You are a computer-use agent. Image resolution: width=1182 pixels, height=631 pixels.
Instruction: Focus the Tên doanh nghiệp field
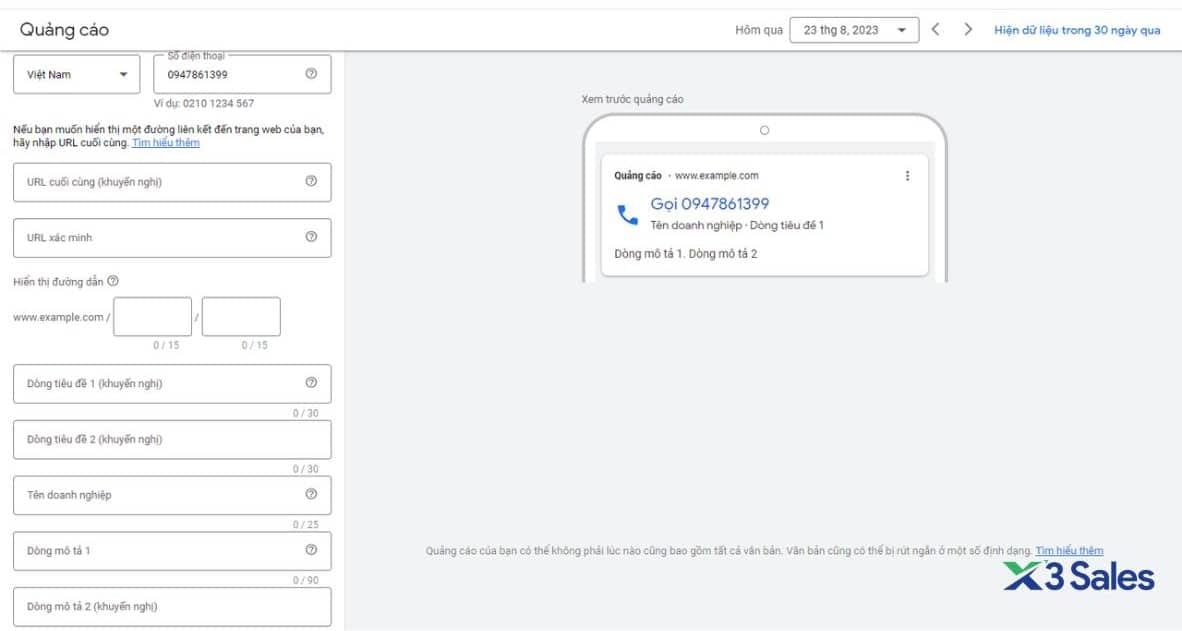click(x=172, y=496)
